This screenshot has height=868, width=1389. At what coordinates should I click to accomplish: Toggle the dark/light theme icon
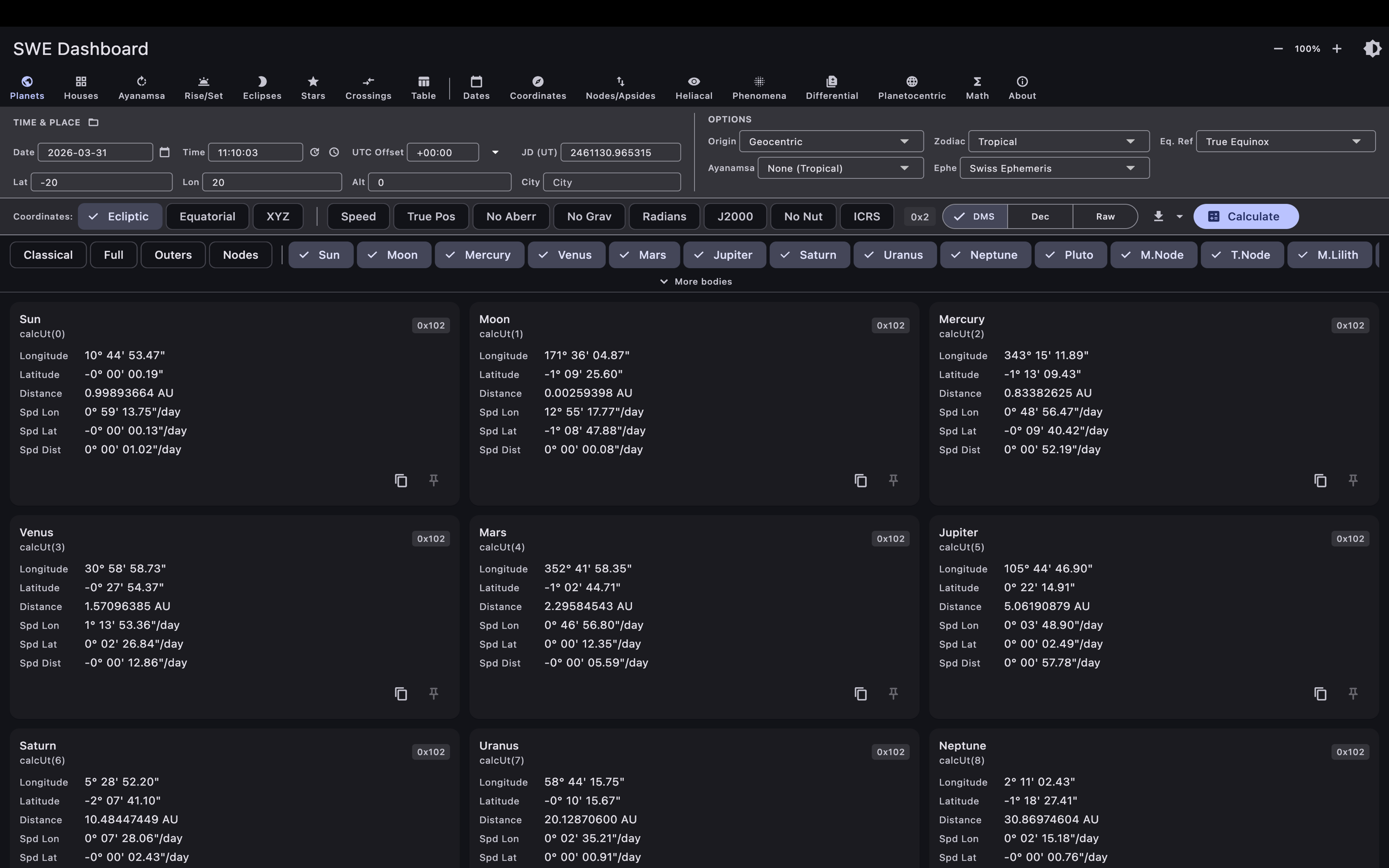pos(1372,49)
